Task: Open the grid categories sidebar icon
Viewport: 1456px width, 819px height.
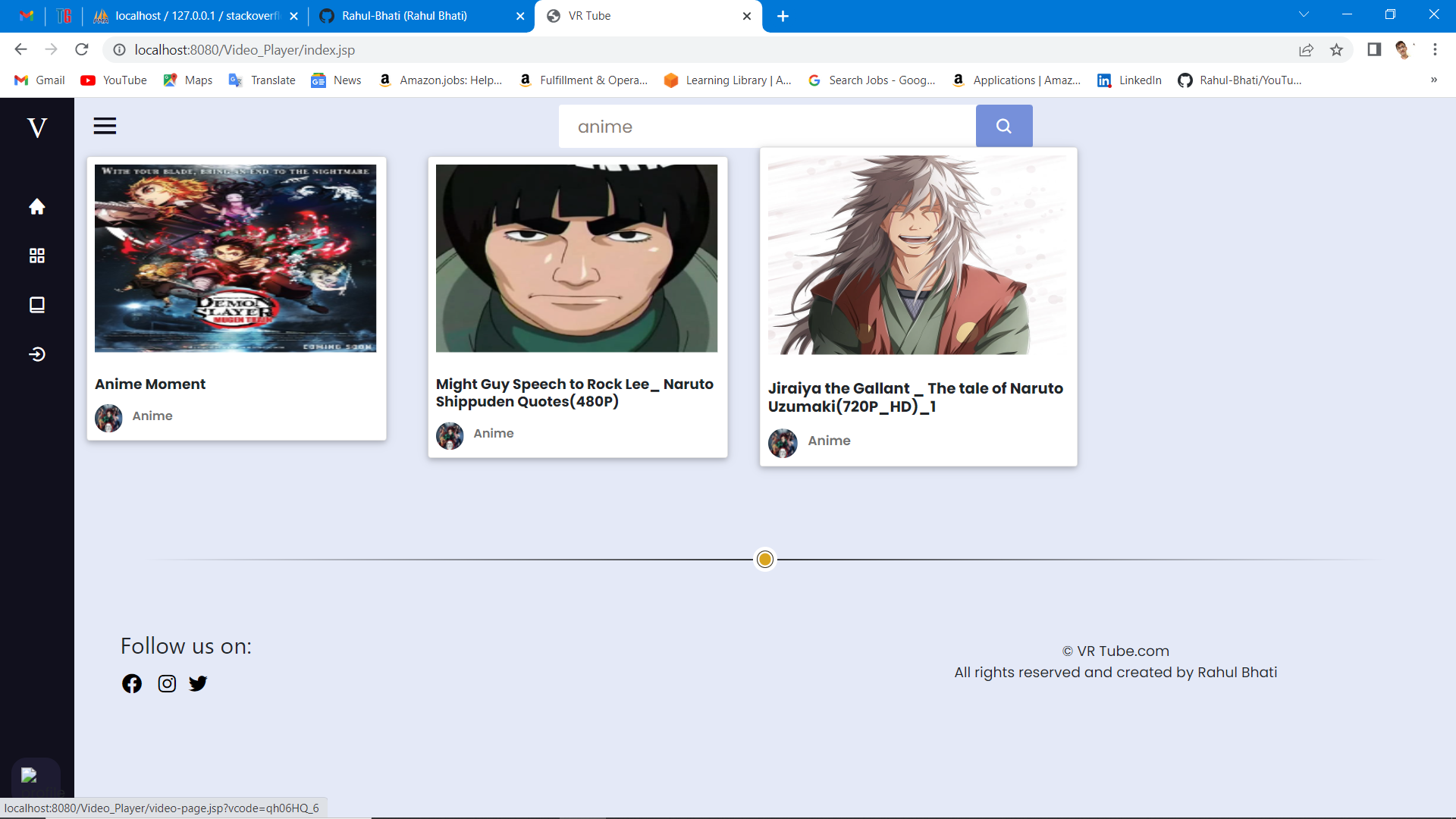Action: point(36,256)
